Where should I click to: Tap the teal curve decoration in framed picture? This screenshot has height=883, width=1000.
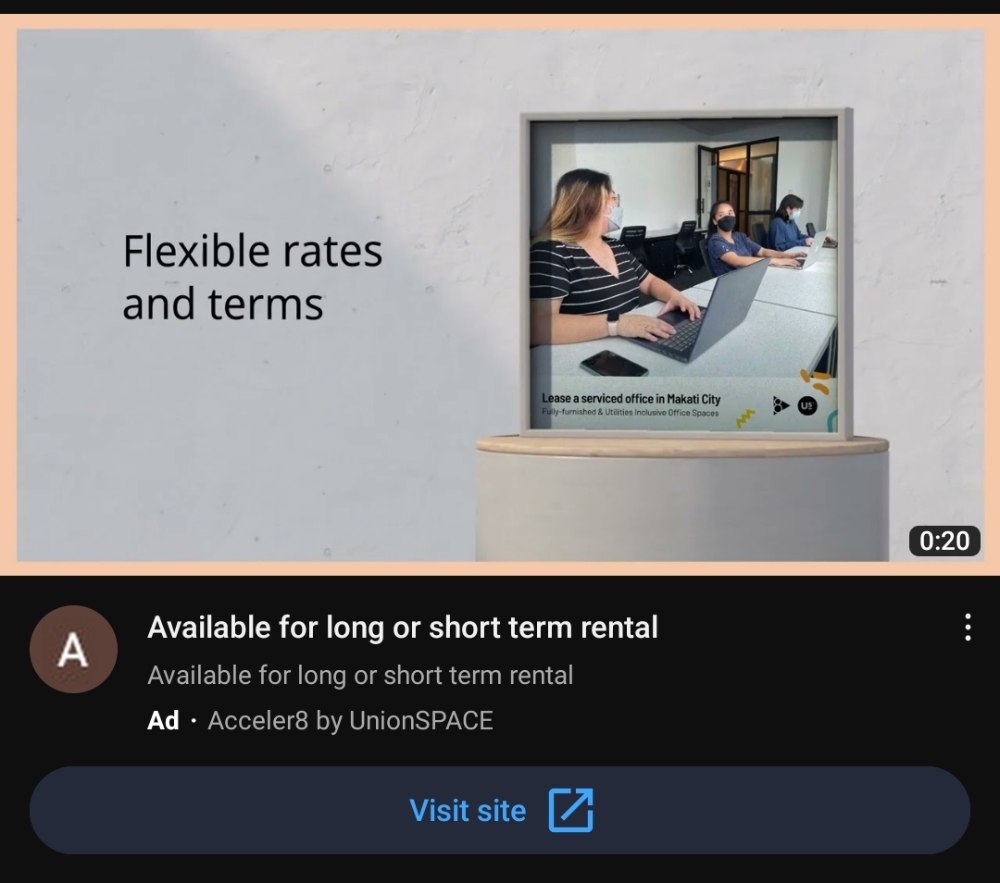point(832,421)
